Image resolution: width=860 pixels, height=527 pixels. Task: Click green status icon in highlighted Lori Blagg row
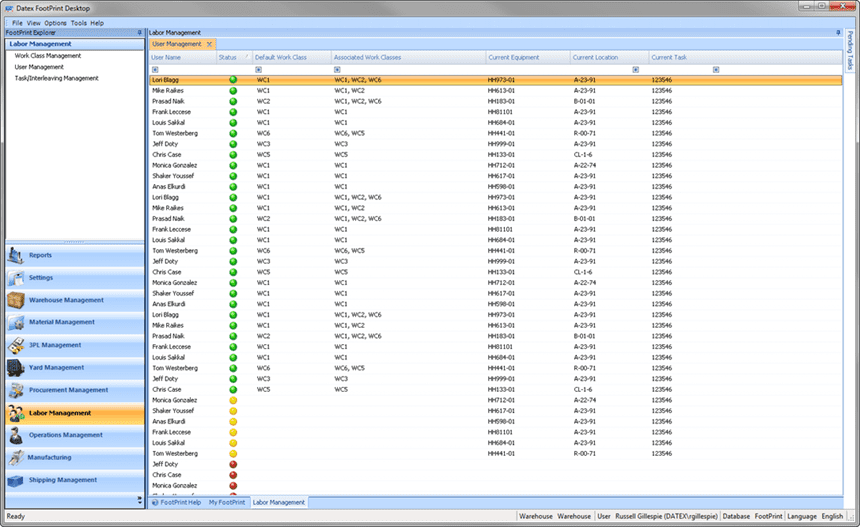point(233,80)
